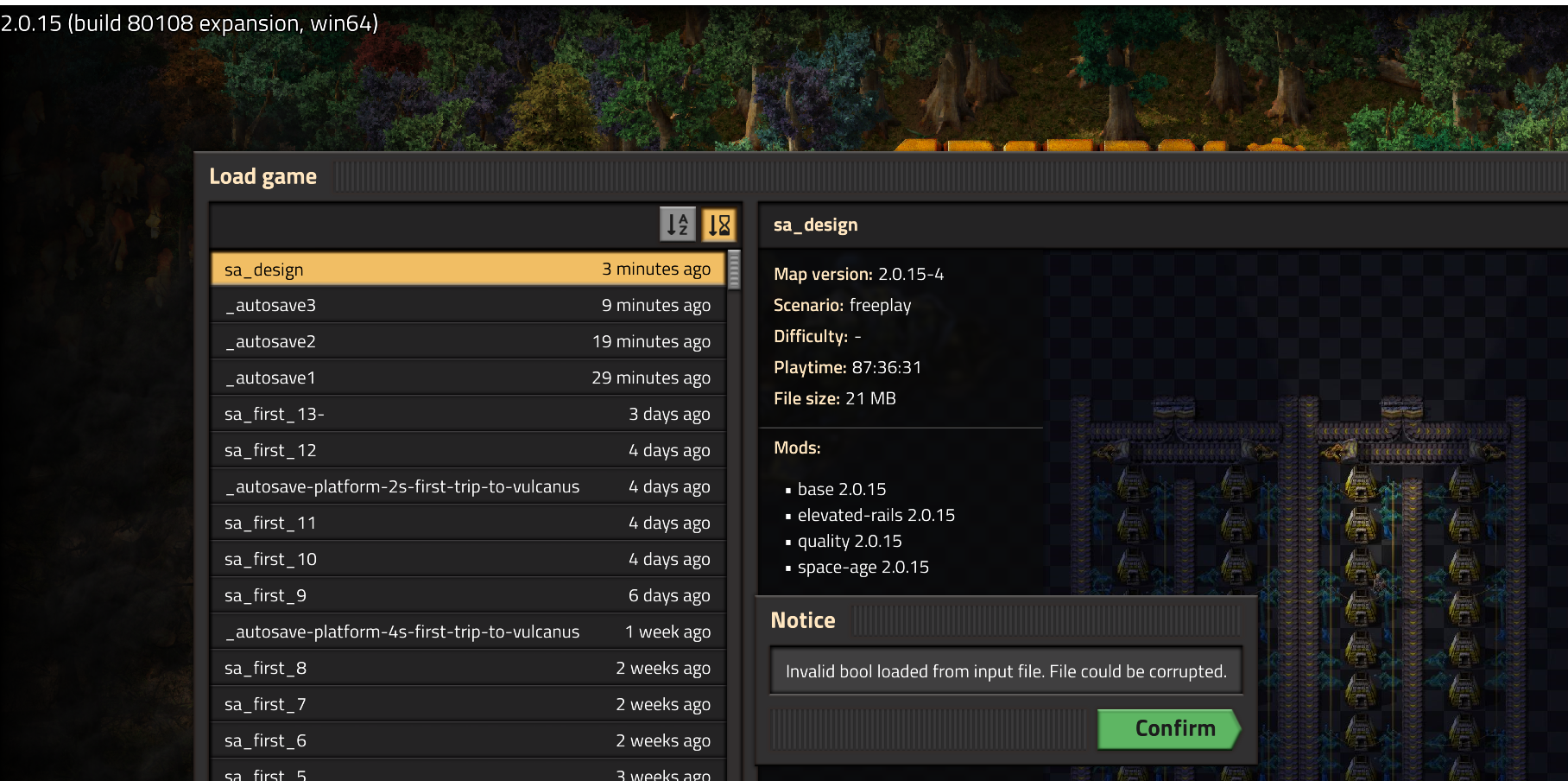Click the save list scrollbar handle
Viewport: 1568px width, 781px height.
pos(734,270)
